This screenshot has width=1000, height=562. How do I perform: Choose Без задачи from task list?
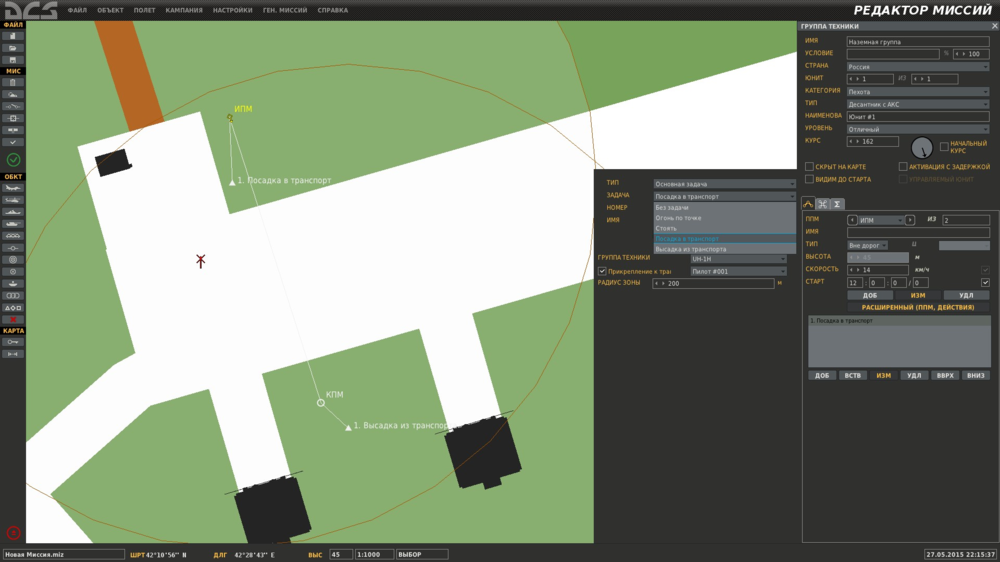[x=724, y=207]
